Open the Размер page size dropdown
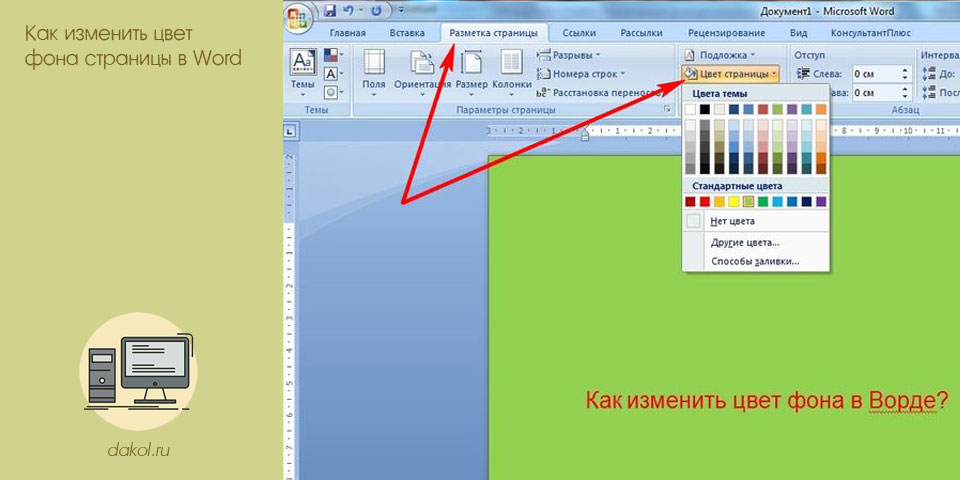 coord(471,72)
